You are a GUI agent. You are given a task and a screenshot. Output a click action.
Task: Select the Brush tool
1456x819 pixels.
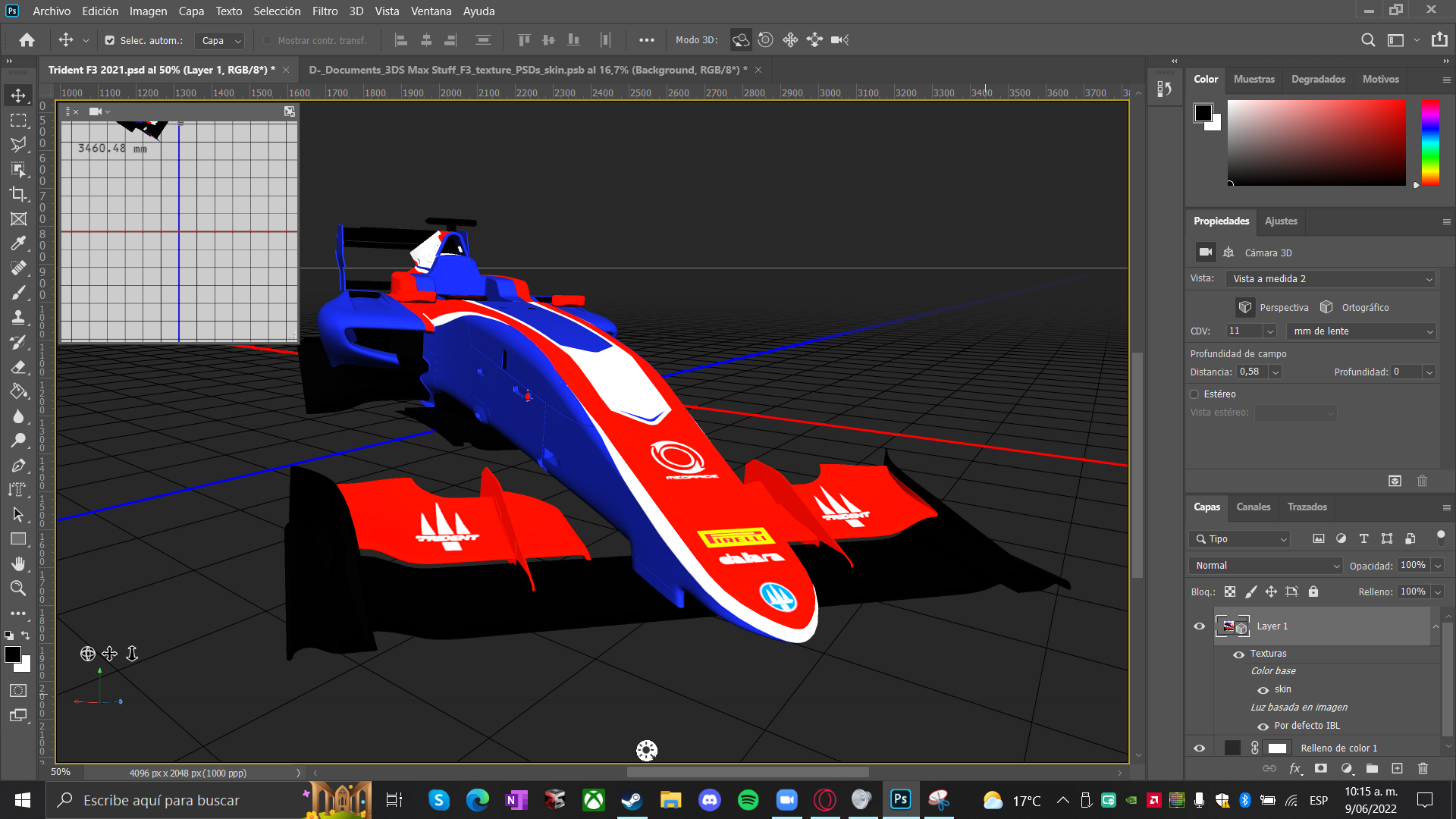[x=18, y=293]
